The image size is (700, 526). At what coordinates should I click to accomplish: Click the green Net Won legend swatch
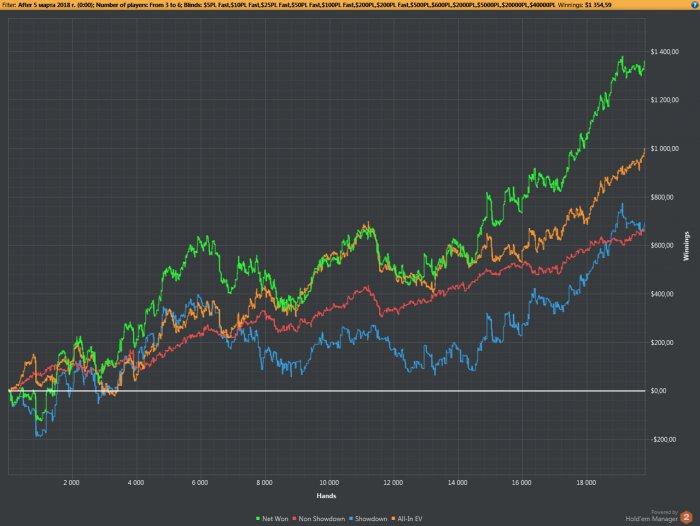click(x=258, y=518)
